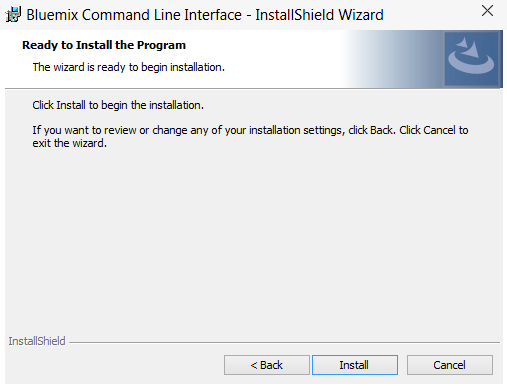Click the Bluemix Command Line Interface title text
This screenshot has height=386, width=507.
pyautogui.click(x=134, y=15)
